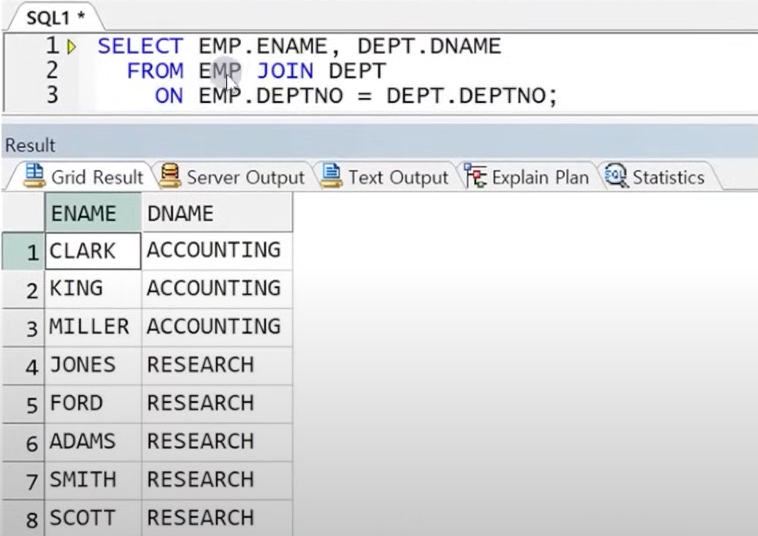Open the Explain Plan tab
The width and height of the screenshot is (758, 536).
[x=527, y=177]
